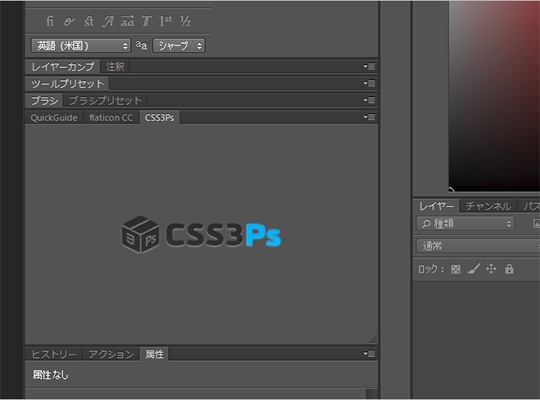Toggle lock transparent pixels icon
Image resolution: width=540 pixels, height=400 pixels.
(x=455, y=269)
